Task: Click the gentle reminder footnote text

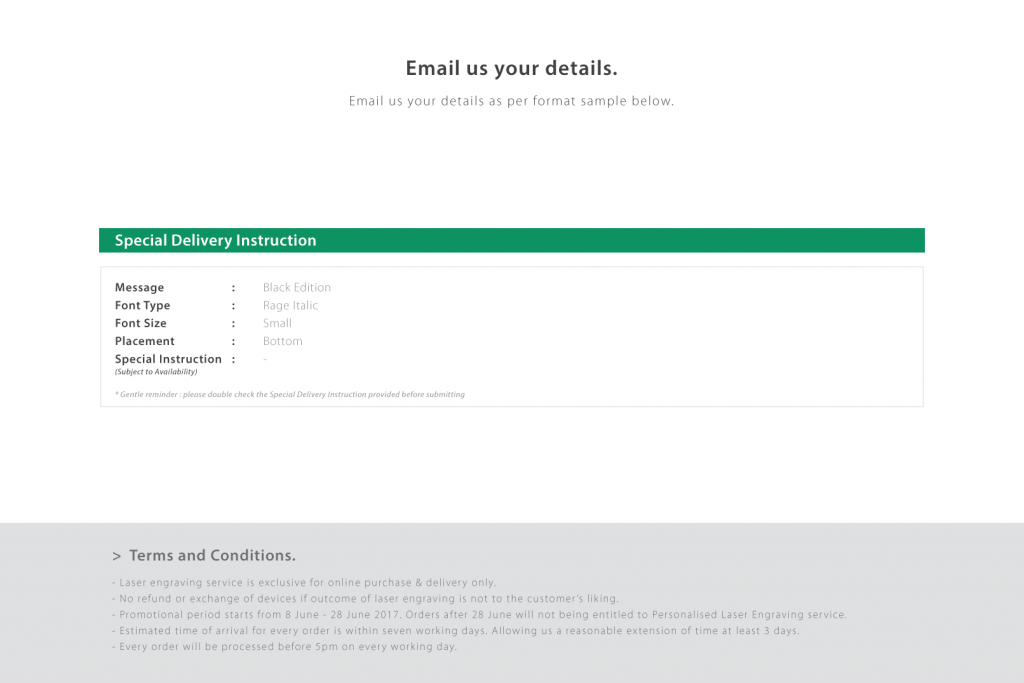Action: click(290, 394)
